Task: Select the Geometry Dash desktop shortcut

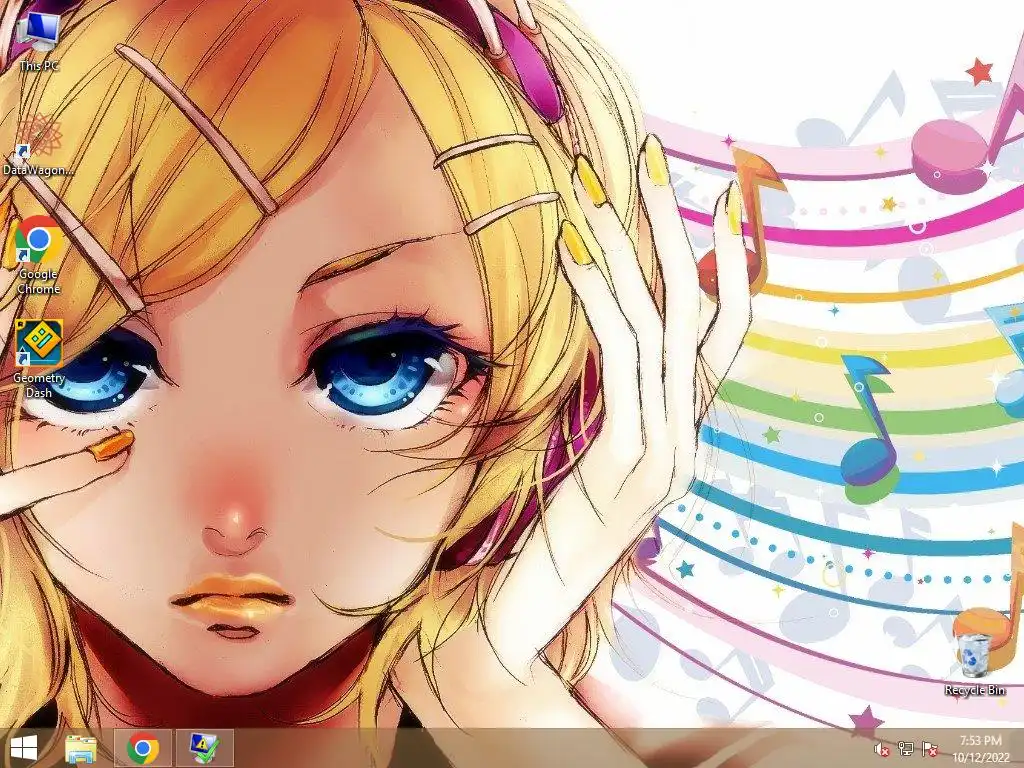Action: tap(39, 360)
